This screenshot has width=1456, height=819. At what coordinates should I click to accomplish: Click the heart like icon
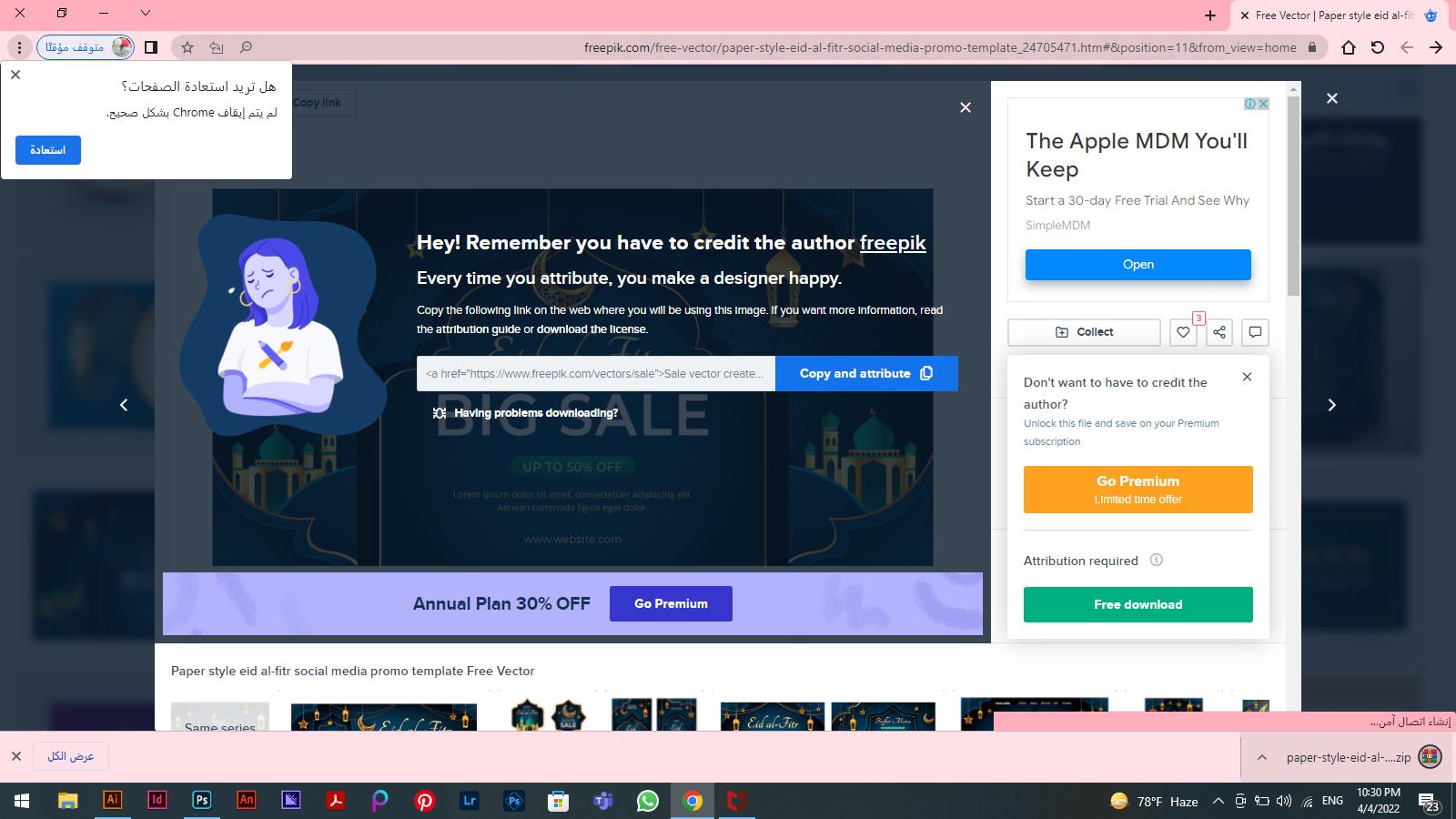[1183, 332]
